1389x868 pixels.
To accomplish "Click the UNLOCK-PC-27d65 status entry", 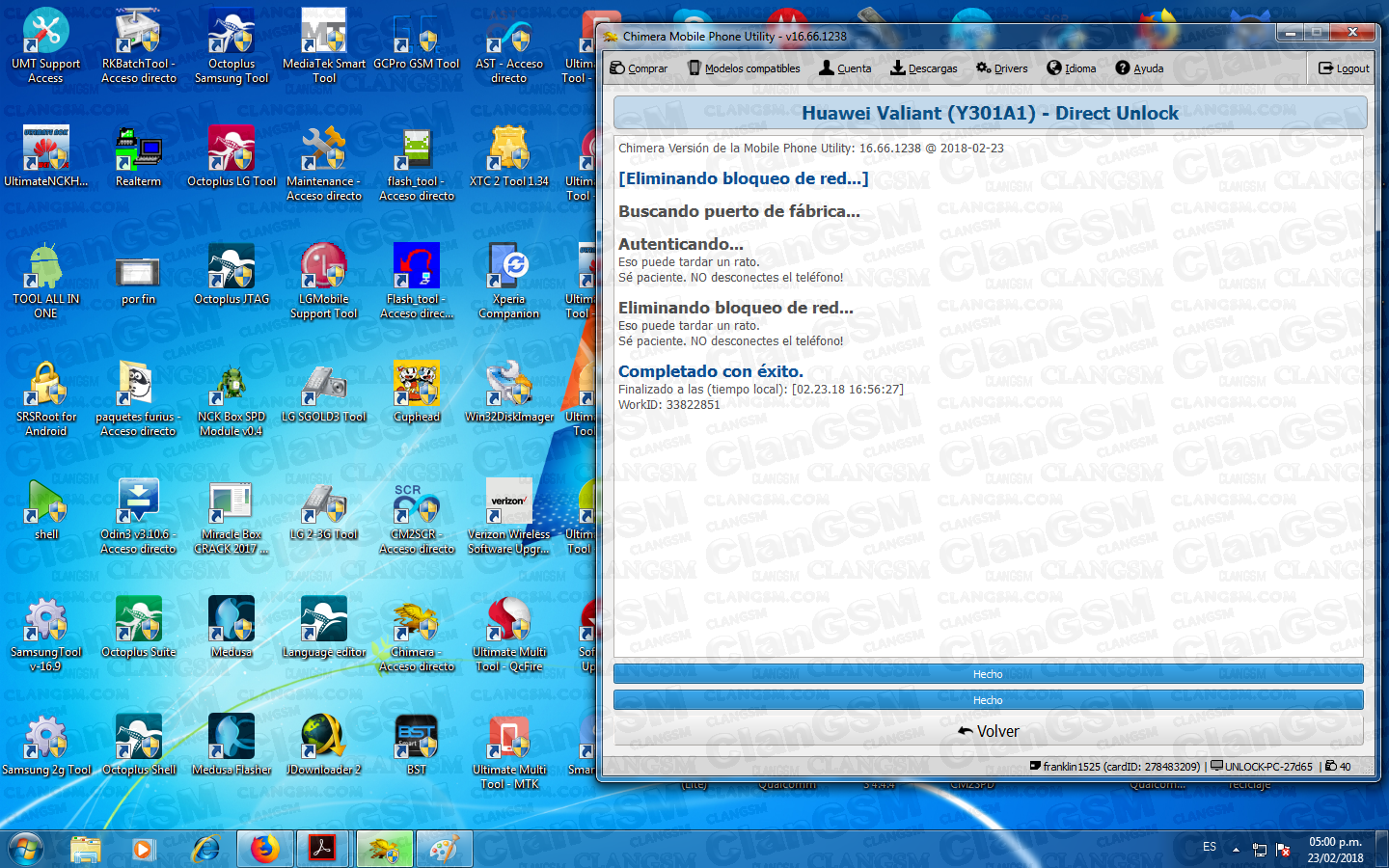I will 1262,767.
